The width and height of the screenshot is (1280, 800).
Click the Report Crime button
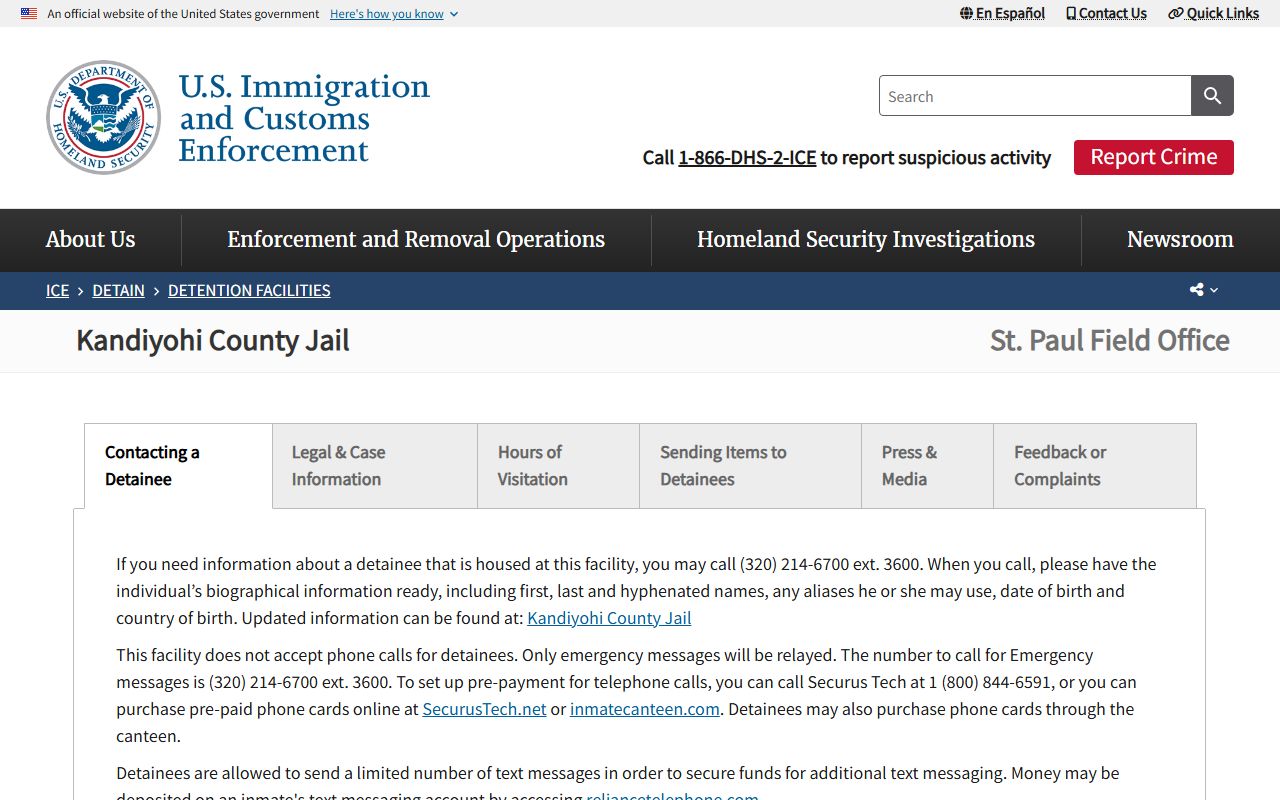click(x=1153, y=157)
